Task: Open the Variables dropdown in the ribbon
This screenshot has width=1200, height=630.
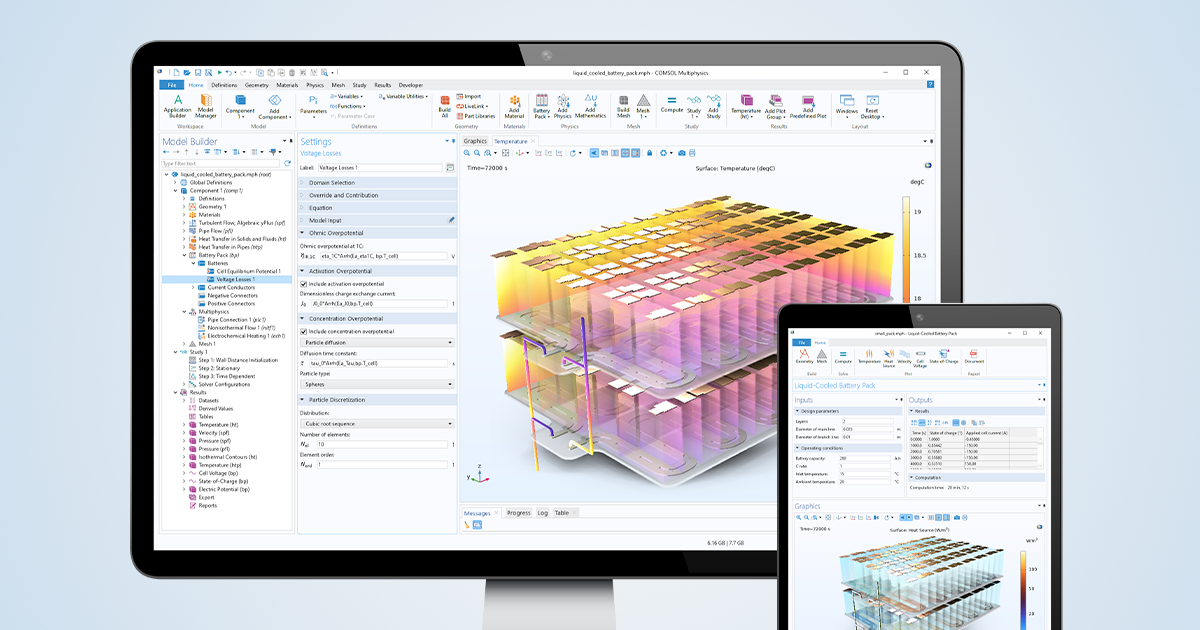Action: [x=346, y=96]
